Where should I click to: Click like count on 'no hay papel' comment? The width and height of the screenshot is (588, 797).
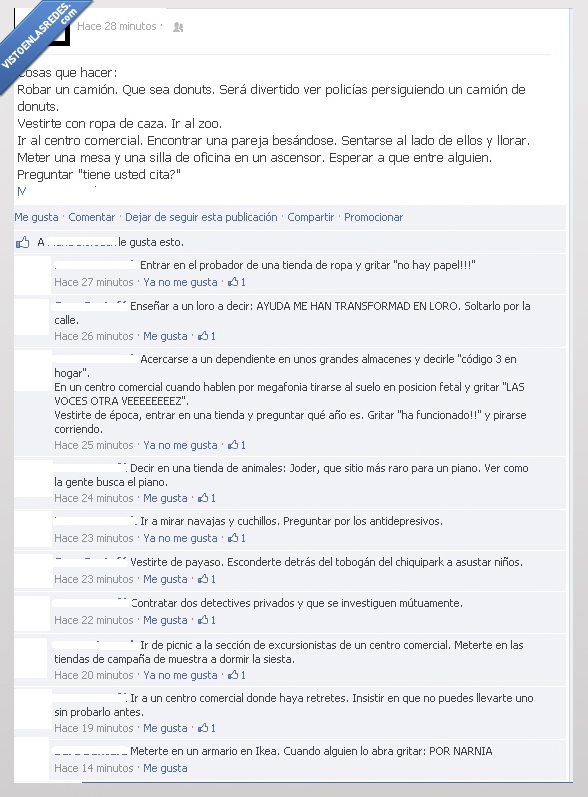pos(237,282)
